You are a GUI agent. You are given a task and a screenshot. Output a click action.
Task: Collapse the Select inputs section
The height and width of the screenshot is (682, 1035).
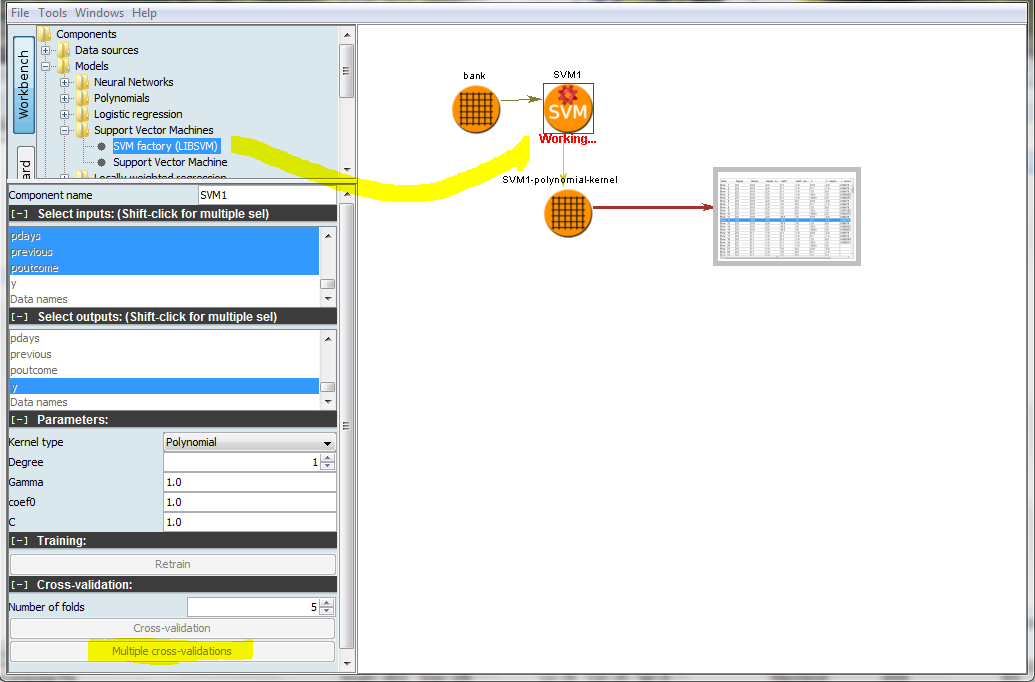(x=19, y=214)
